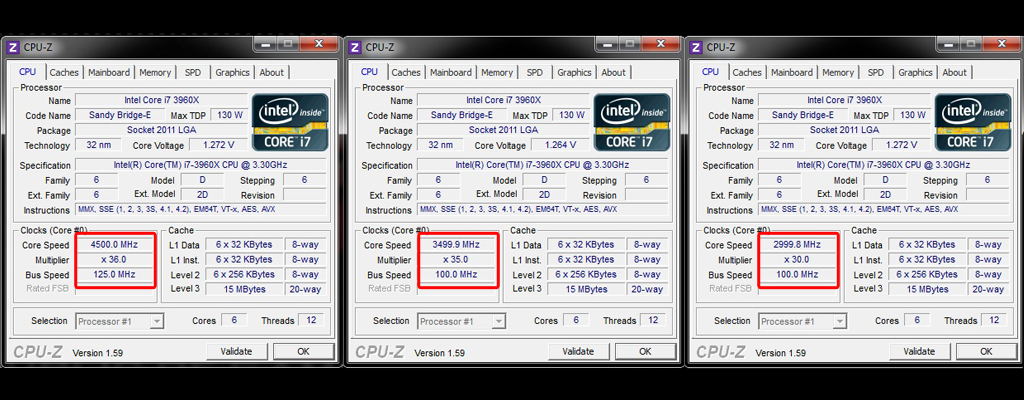Close the right CPU-Z window
The height and width of the screenshot is (400, 1024).
[1002, 44]
